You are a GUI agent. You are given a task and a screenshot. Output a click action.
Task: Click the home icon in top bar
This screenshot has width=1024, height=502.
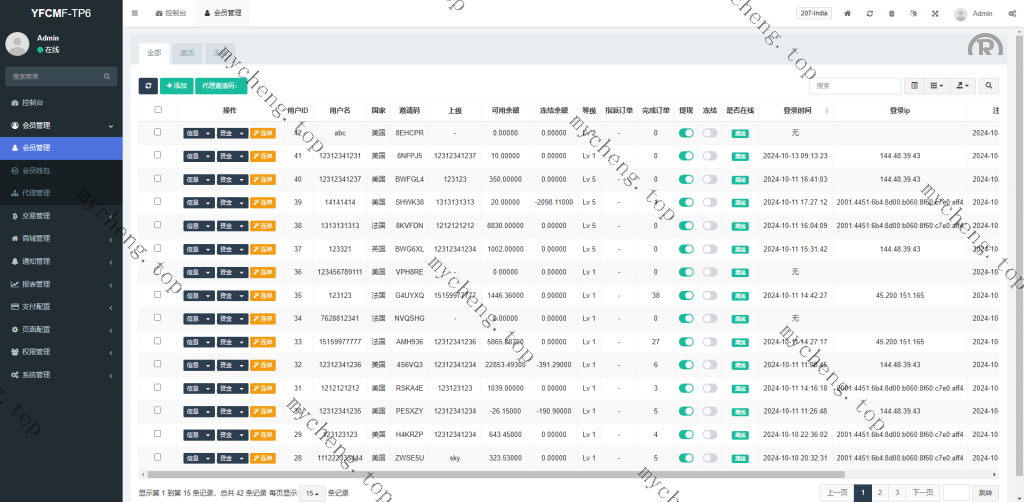[x=848, y=14]
